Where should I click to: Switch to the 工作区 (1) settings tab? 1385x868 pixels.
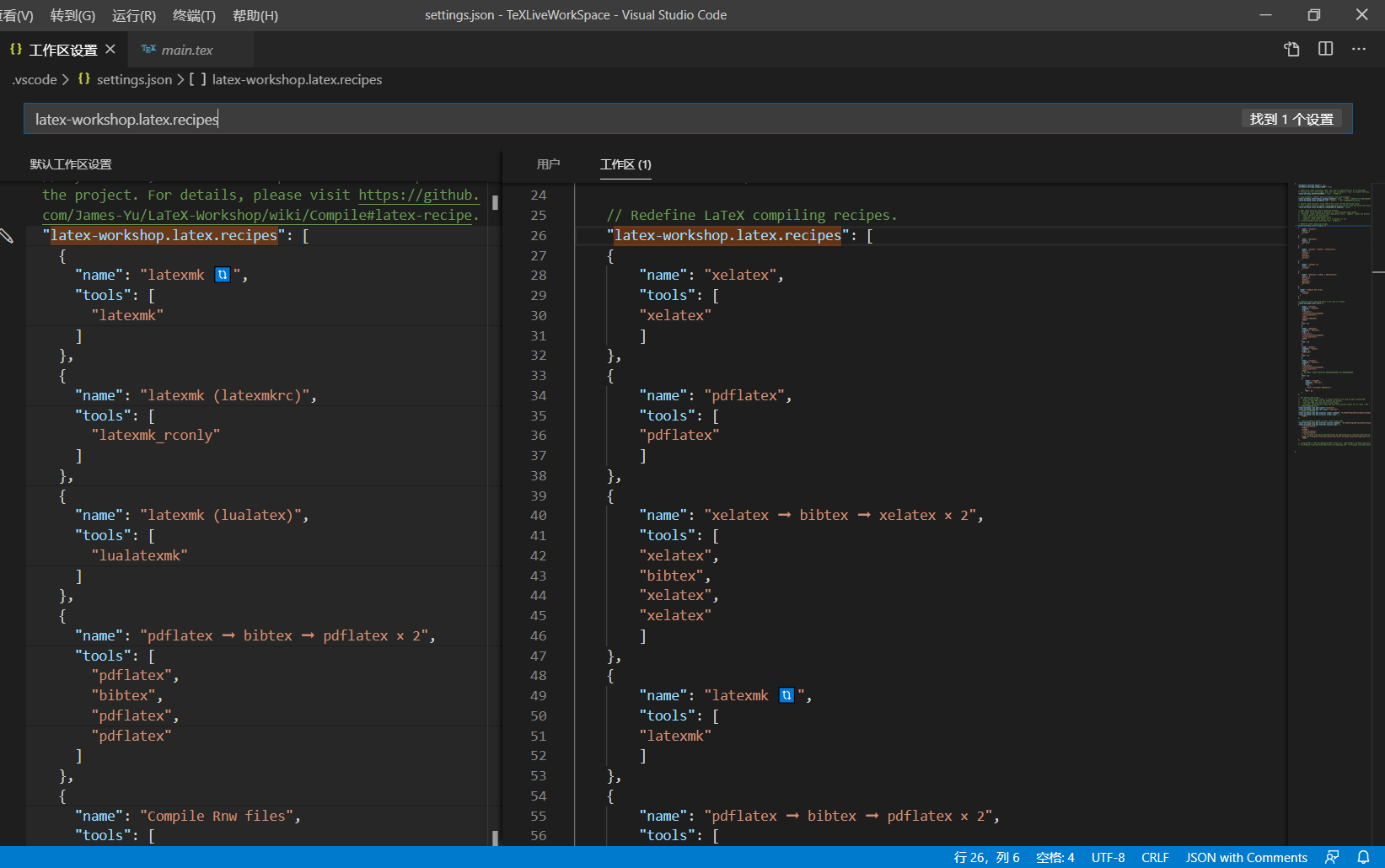625,164
